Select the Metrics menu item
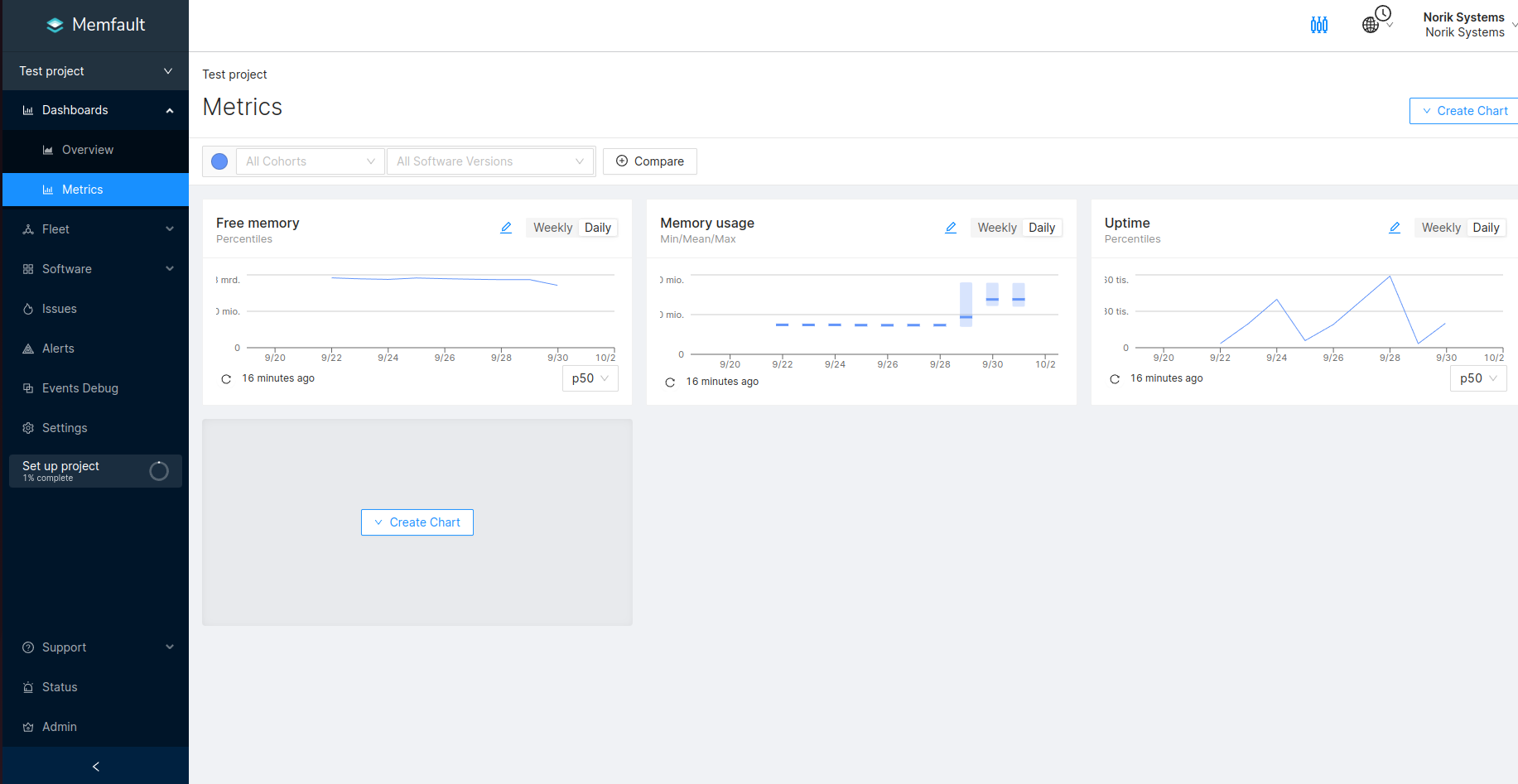Image resolution: width=1518 pixels, height=784 pixels. coord(96,190)
